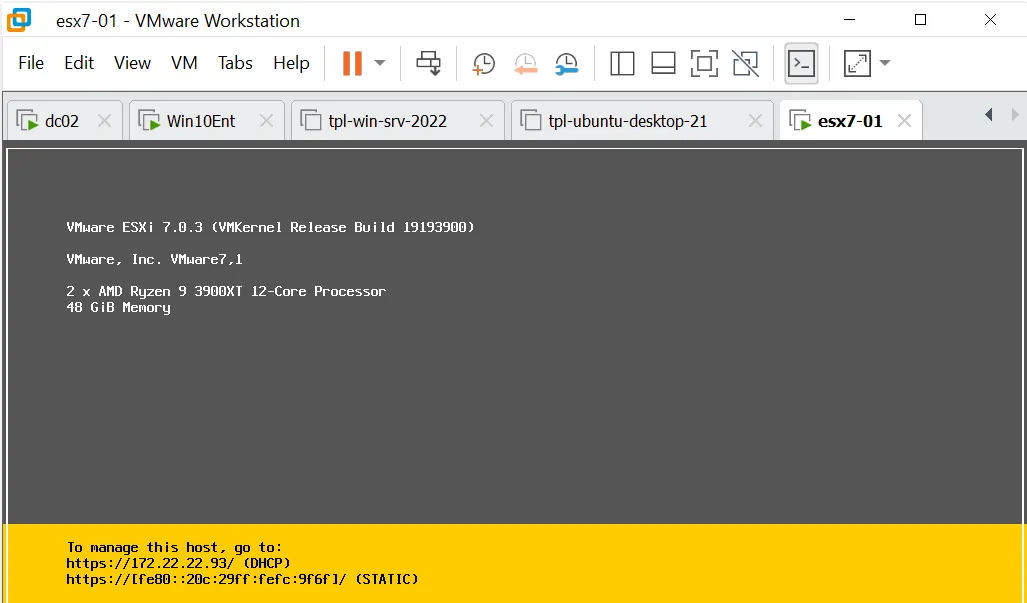
Task: Open the snapshot manager
Action: [567, 64]
